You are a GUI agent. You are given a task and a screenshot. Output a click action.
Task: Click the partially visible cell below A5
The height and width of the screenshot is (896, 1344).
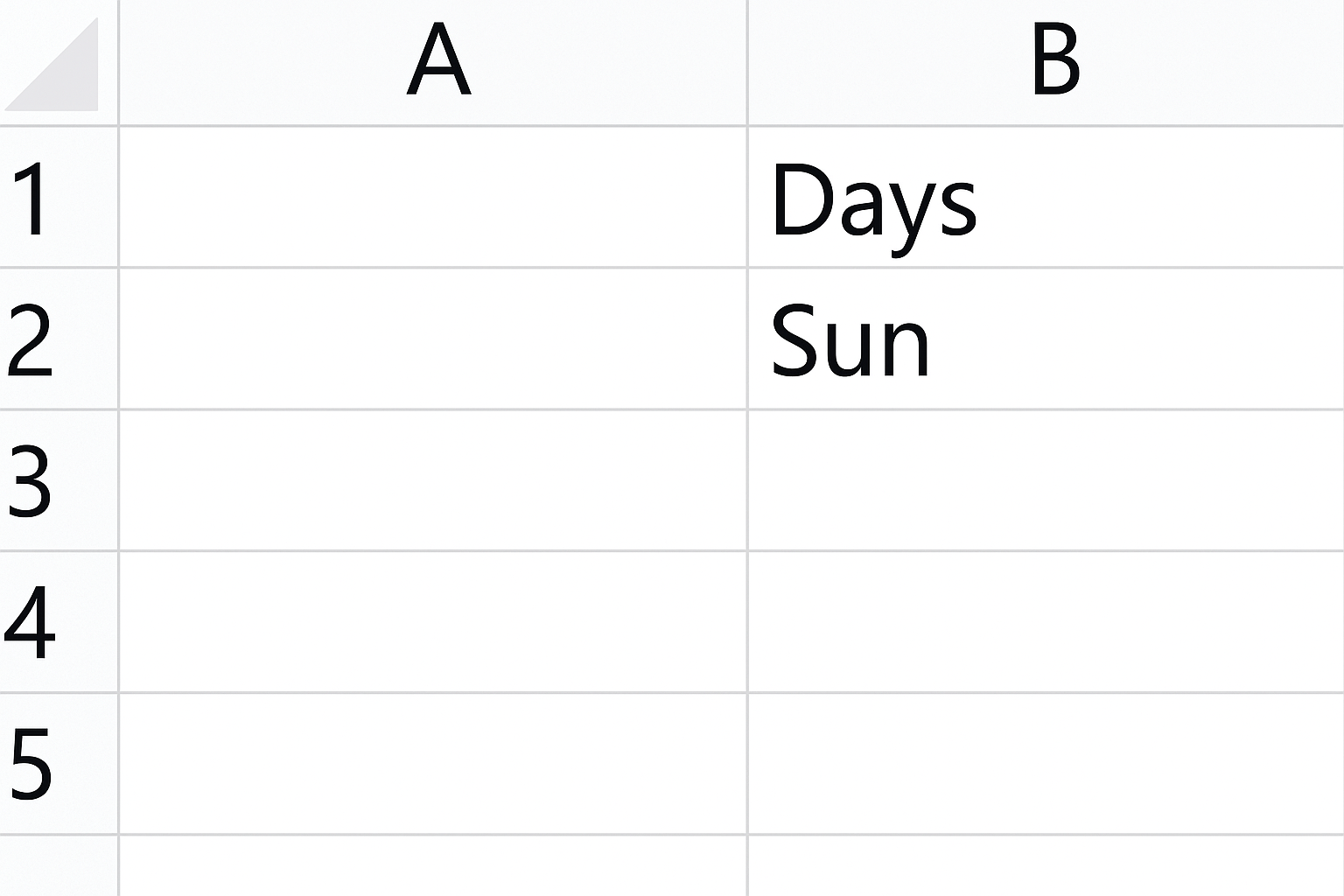tap(433, 866)
